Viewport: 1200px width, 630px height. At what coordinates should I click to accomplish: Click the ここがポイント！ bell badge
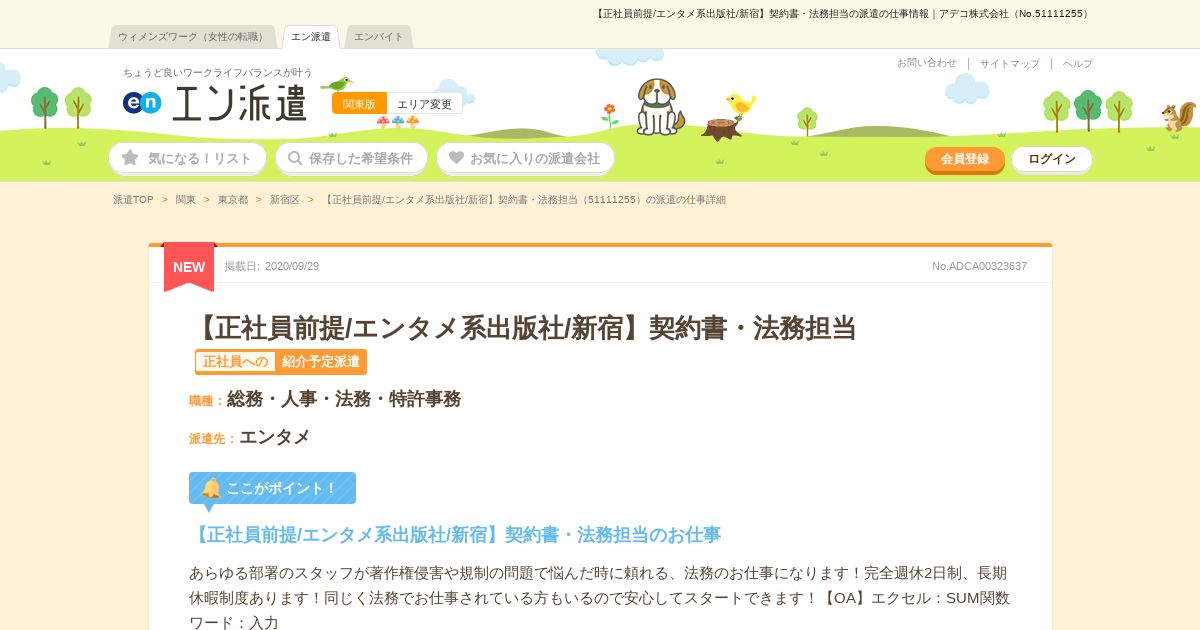(272, 488)
